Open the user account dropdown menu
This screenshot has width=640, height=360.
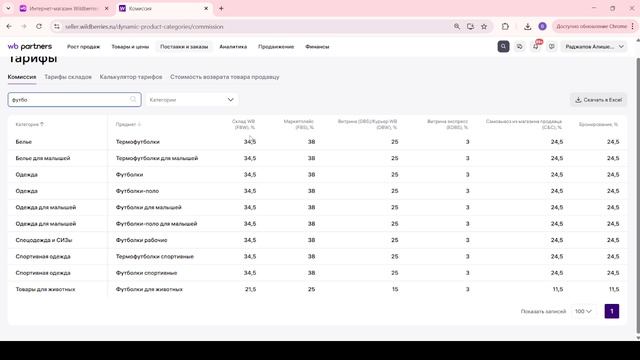[x=594, y=47]
